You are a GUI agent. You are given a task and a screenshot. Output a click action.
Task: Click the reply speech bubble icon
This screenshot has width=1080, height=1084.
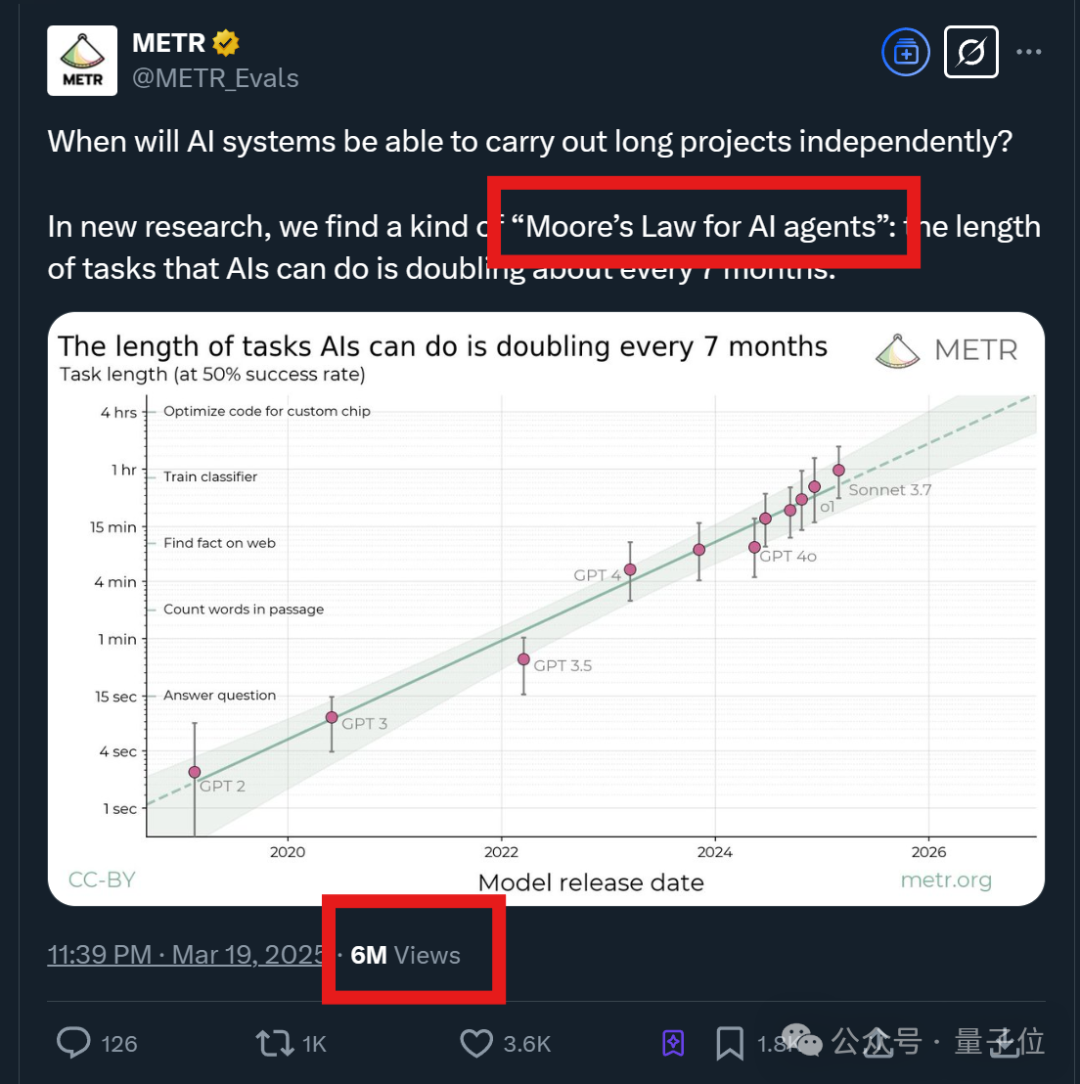[73, 1043]
